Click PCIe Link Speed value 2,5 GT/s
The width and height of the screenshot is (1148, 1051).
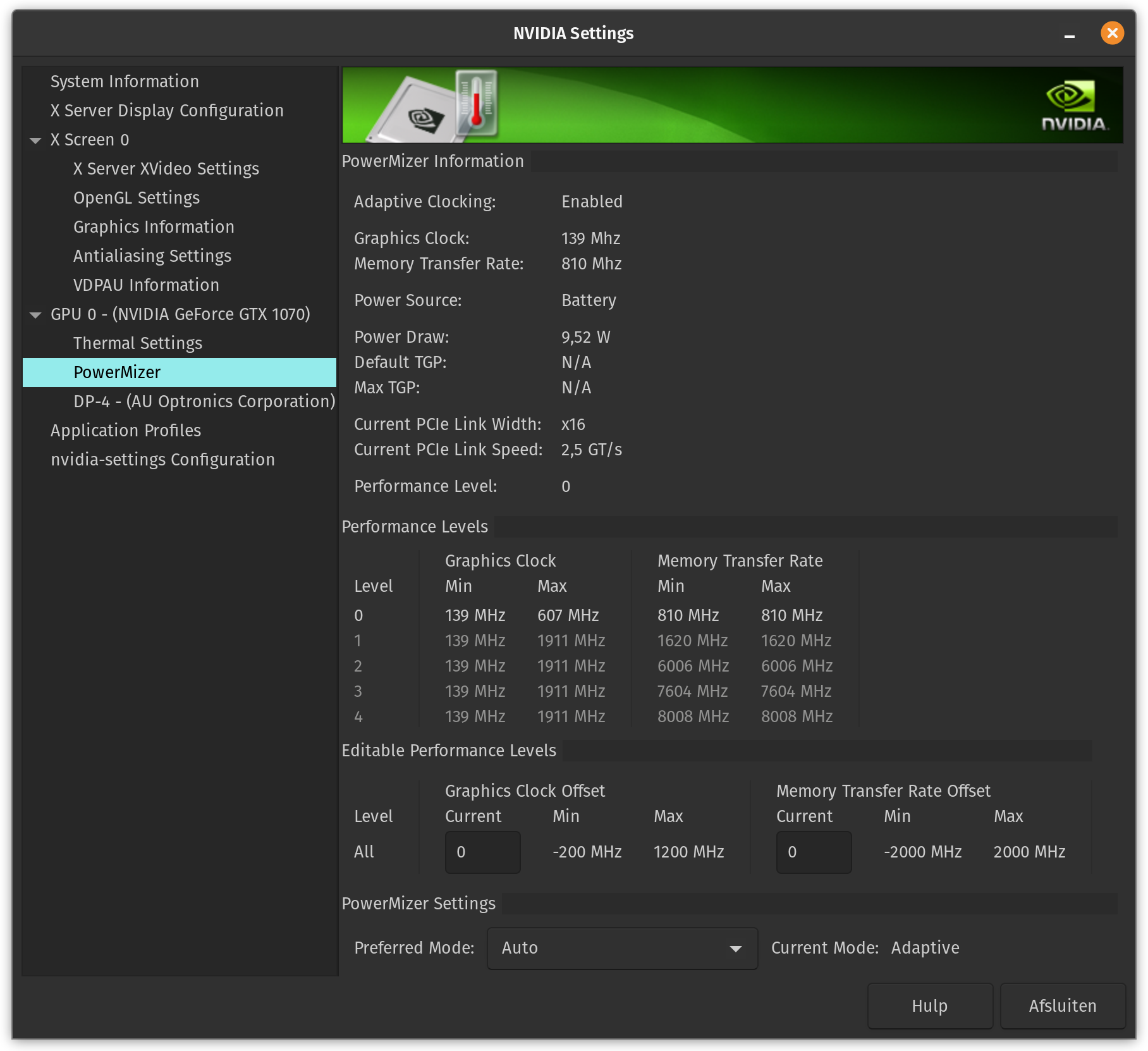click(592, 450)
